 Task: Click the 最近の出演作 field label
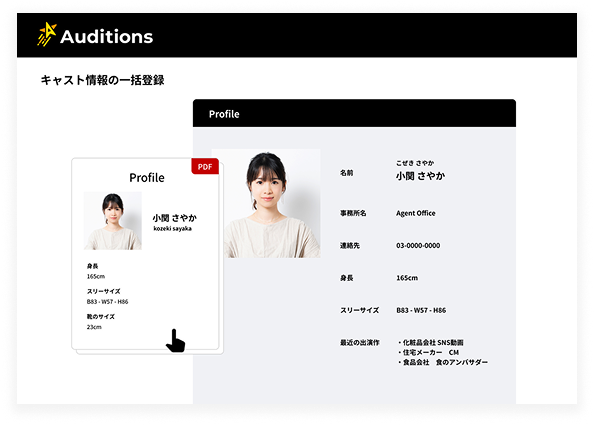(x=360, y=343)
